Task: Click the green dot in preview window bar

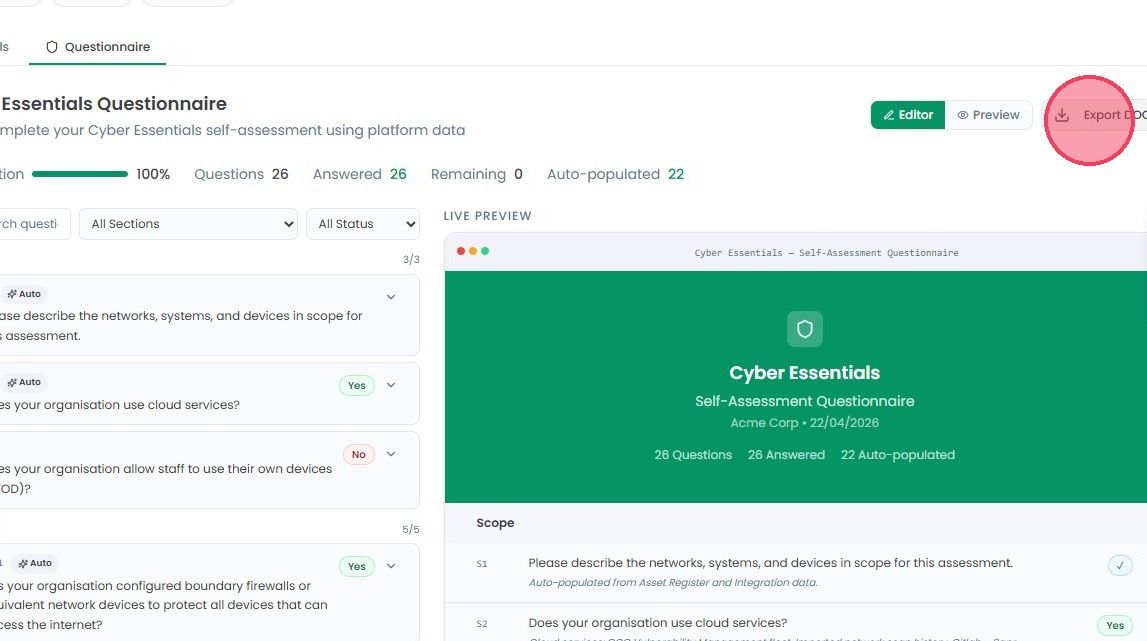Action: 485,251
